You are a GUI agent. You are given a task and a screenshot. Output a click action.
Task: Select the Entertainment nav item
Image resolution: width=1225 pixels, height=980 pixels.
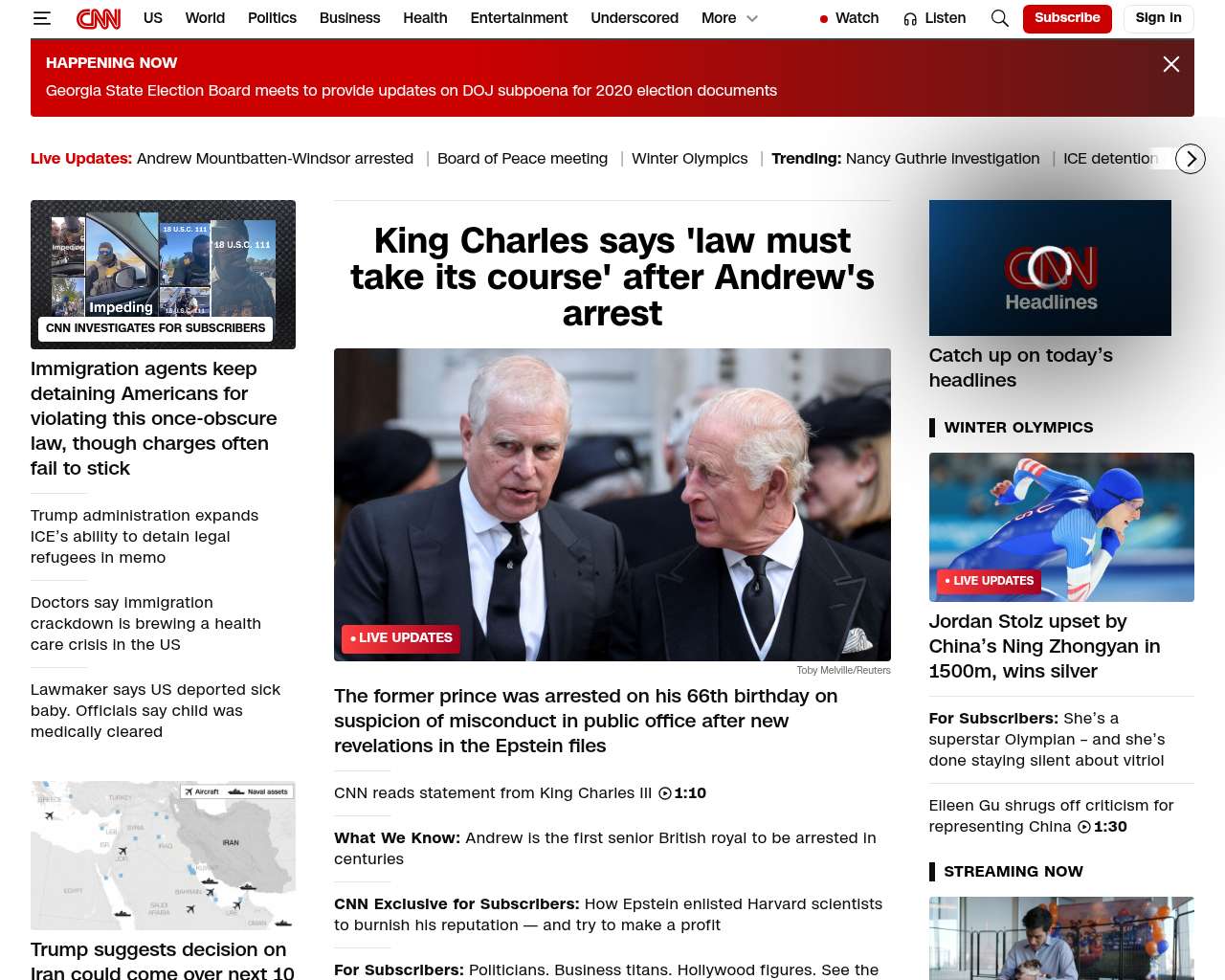click(519, 18)
